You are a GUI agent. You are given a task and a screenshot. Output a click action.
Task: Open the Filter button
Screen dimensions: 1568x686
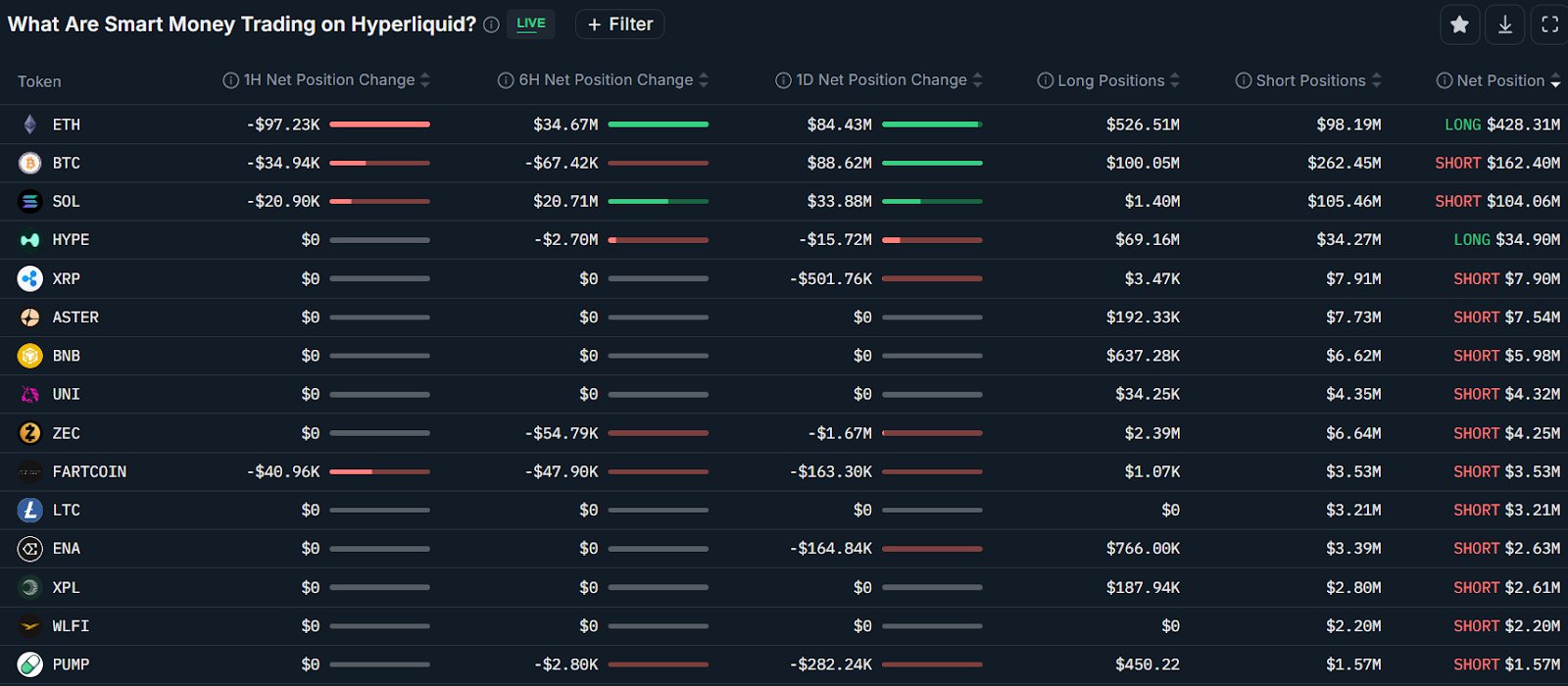[x=620, y=24]
